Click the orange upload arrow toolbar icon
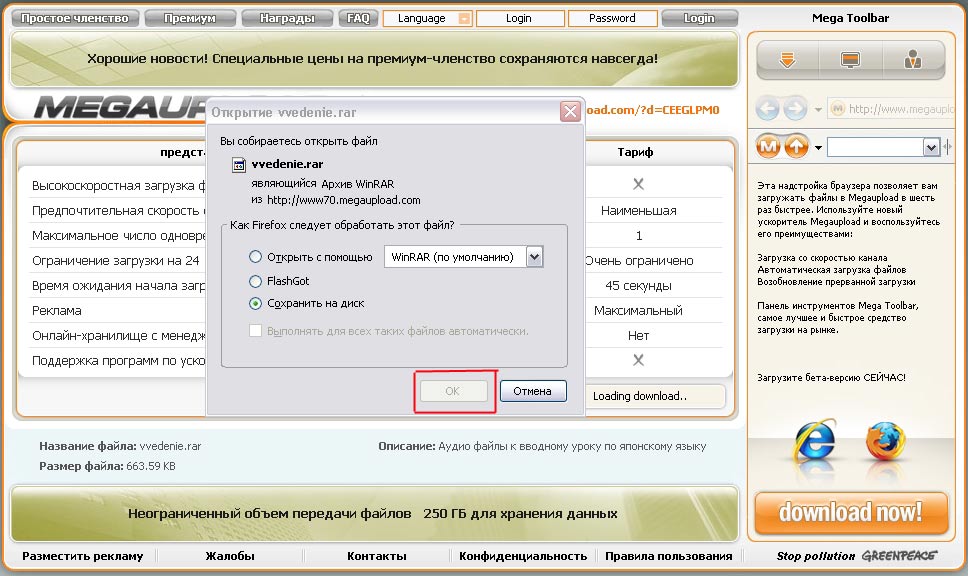Viewport: 968px width, 576px height. [796, 146]
